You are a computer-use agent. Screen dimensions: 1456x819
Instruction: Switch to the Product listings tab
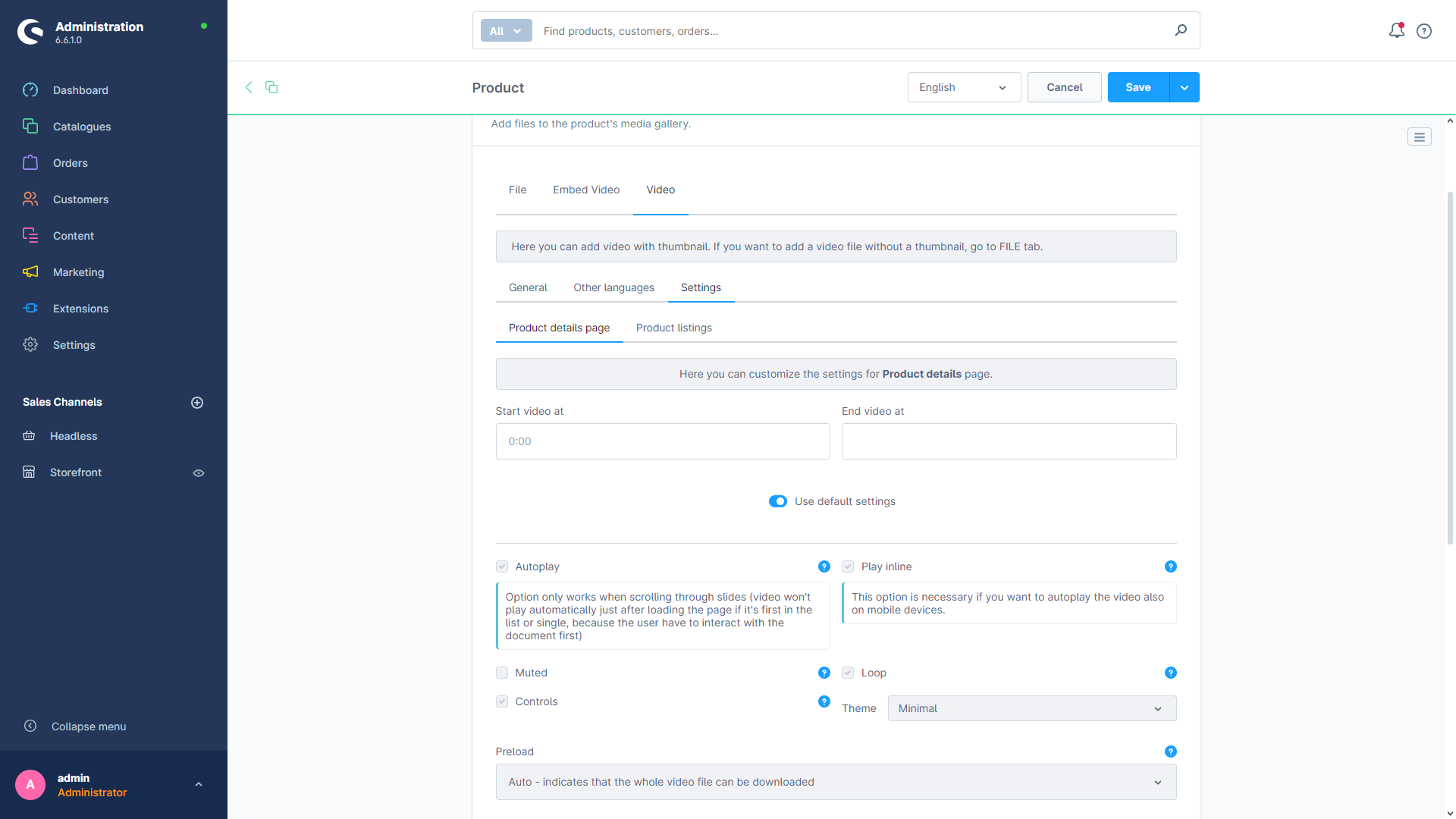(x=673, y=327)
